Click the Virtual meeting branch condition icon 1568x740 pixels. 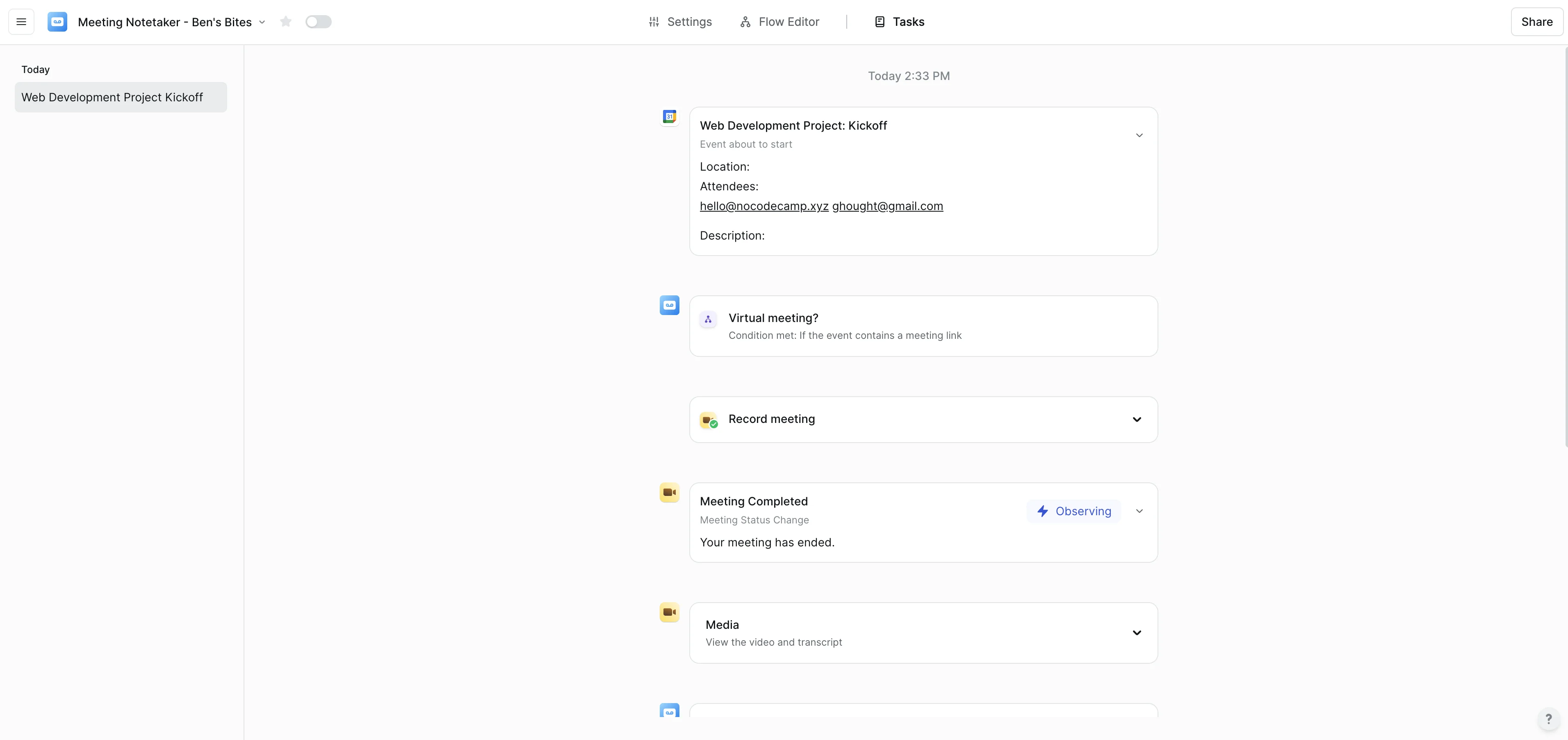708,319
